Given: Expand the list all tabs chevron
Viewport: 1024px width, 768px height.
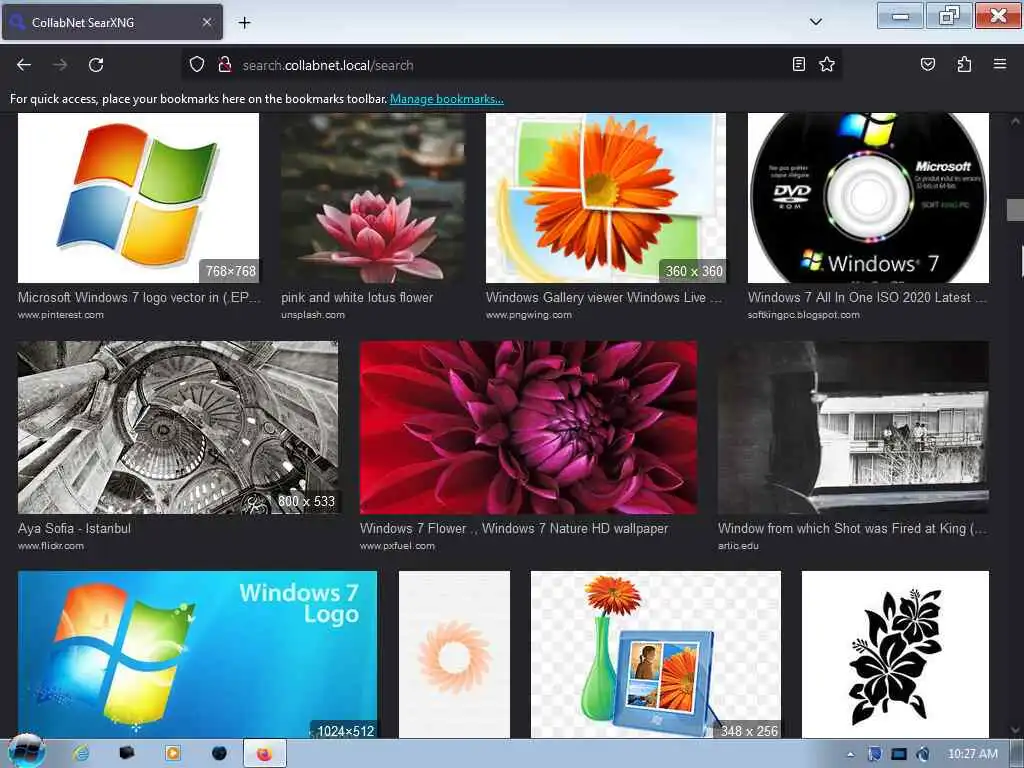Looking at the screenshot, I should [x=815, y=22].
